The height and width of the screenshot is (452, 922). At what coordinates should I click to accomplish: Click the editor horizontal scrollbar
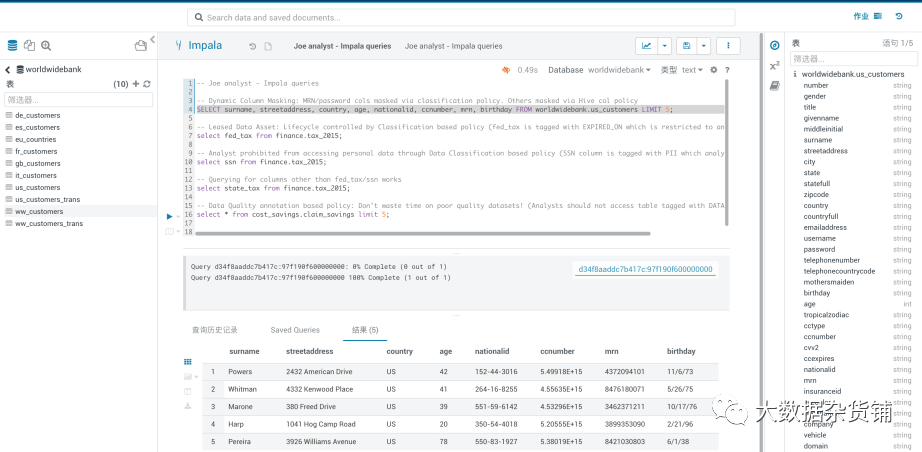click(x=422, y=234)
